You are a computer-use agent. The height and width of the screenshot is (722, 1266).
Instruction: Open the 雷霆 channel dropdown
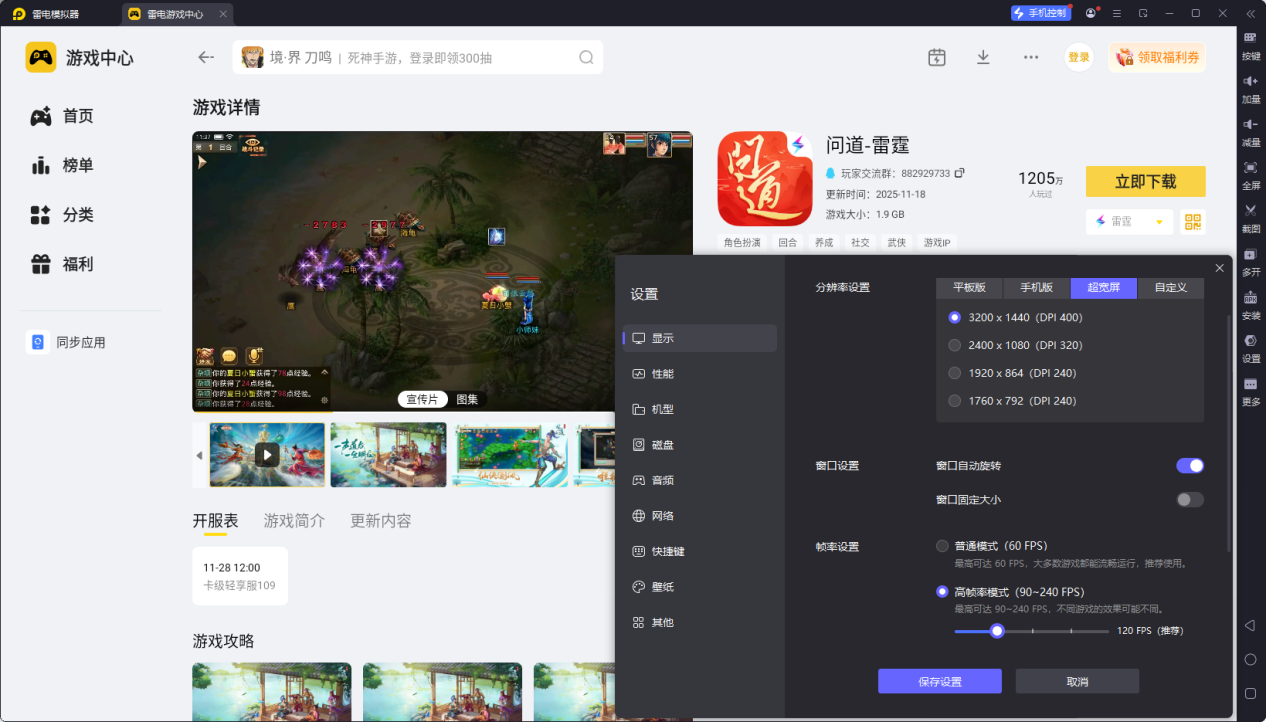[1128, 221]
